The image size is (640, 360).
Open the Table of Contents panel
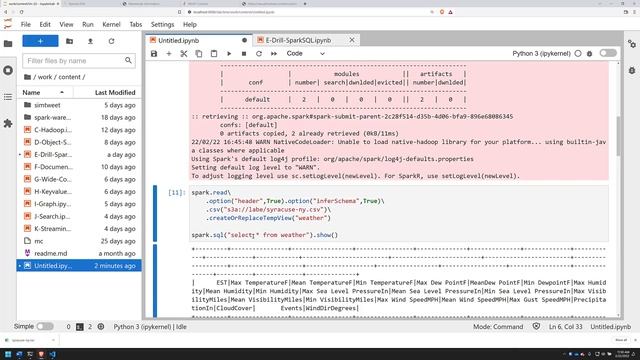coord(8,97)
